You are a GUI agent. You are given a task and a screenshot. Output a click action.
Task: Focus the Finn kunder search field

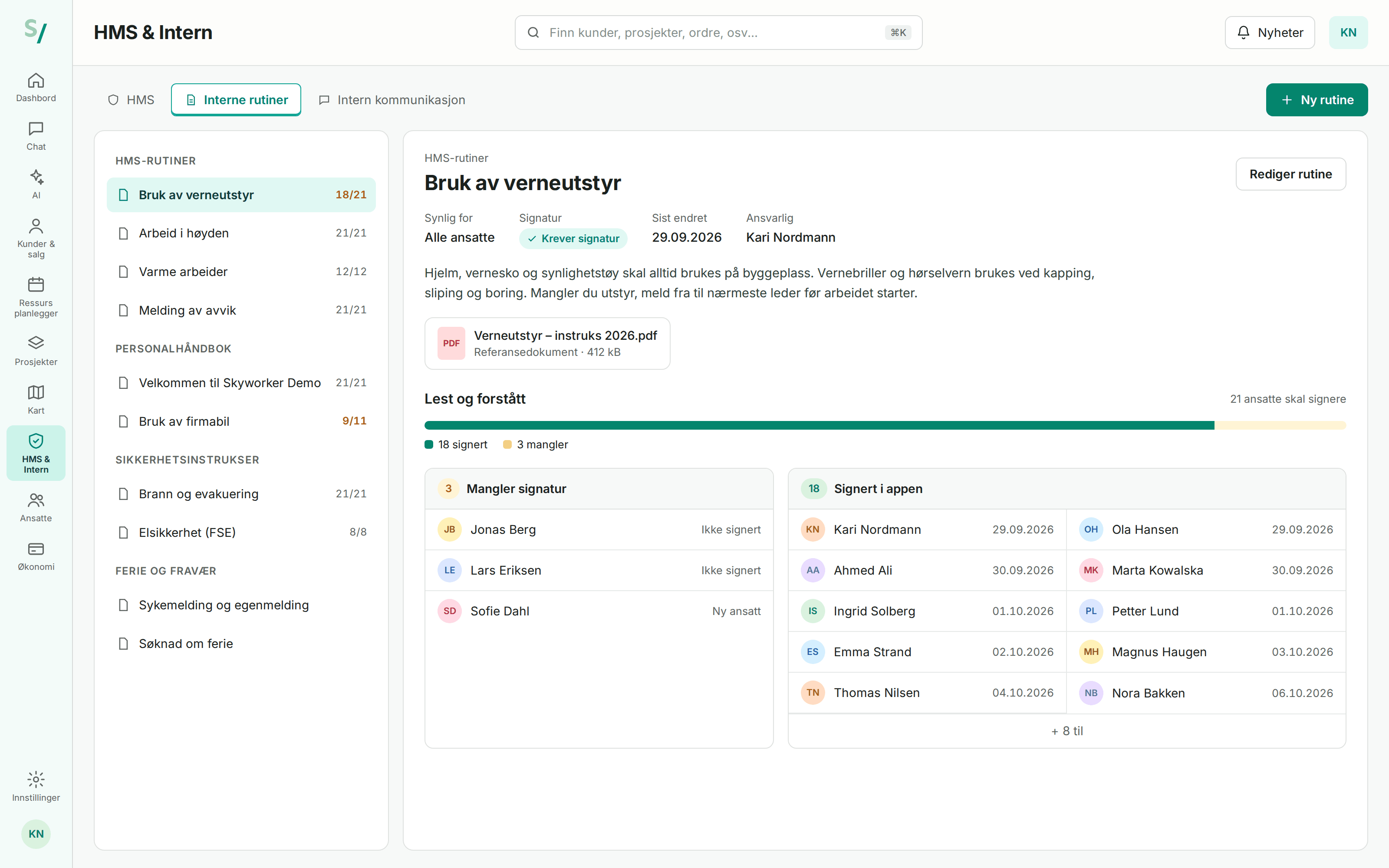click(718, 33)
